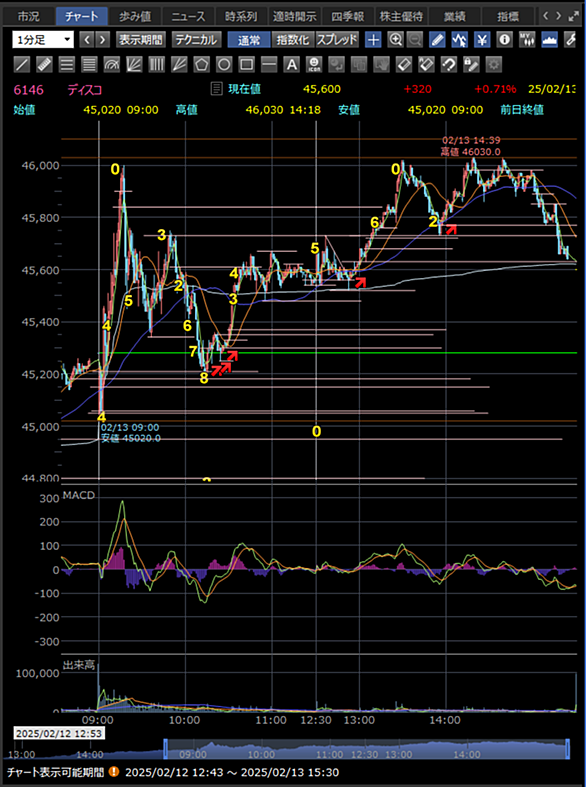
Task: Toggle the pencil drawing toolbar
Action: click(x=438, y=40)
